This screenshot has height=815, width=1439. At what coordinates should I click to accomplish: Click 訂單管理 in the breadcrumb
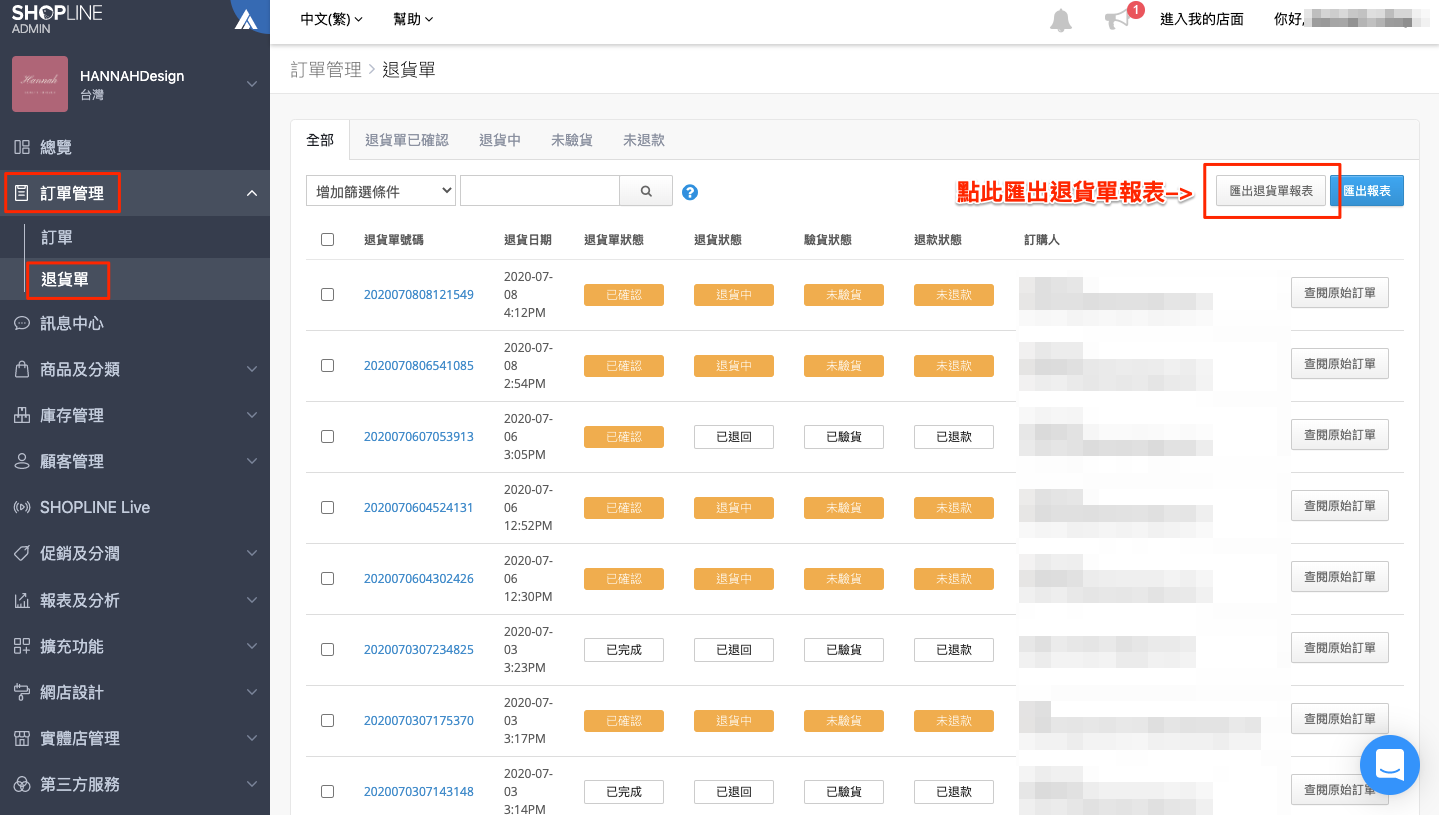click(x=326, y=70)
